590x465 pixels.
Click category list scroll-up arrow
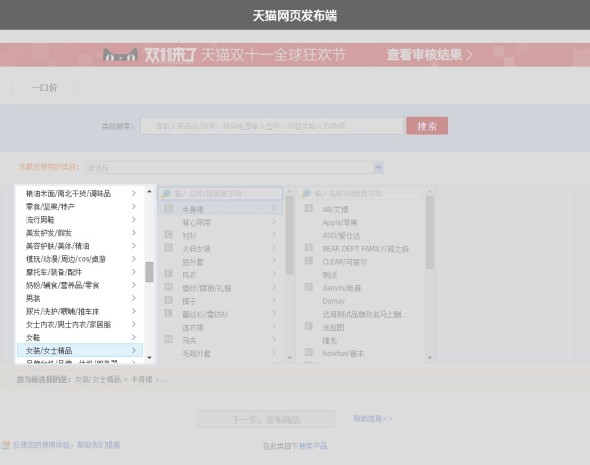149,192
